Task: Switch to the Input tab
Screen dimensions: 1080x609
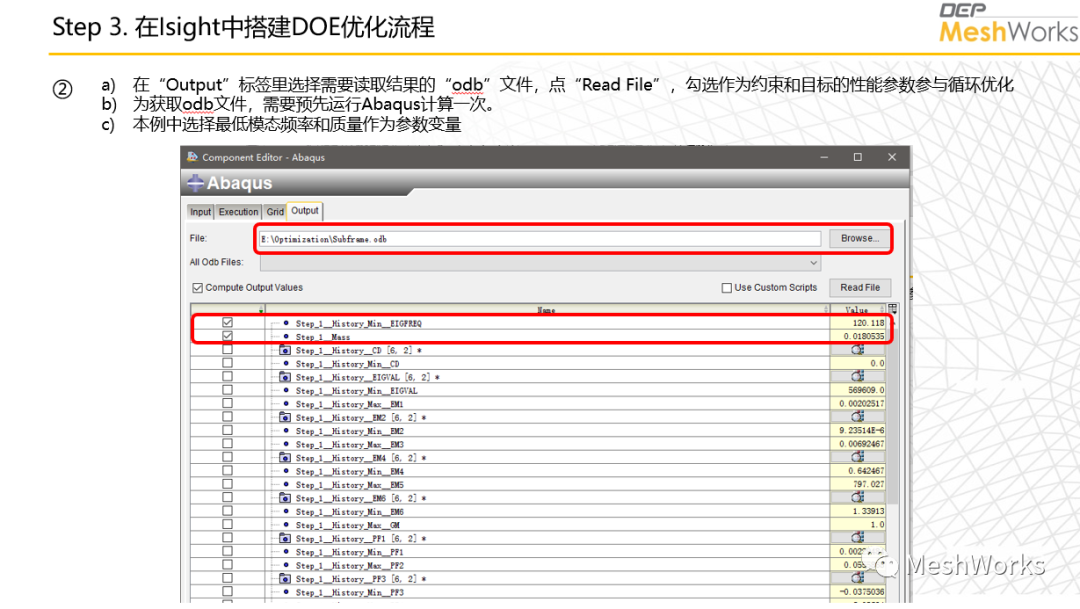Action: [200, 211]
